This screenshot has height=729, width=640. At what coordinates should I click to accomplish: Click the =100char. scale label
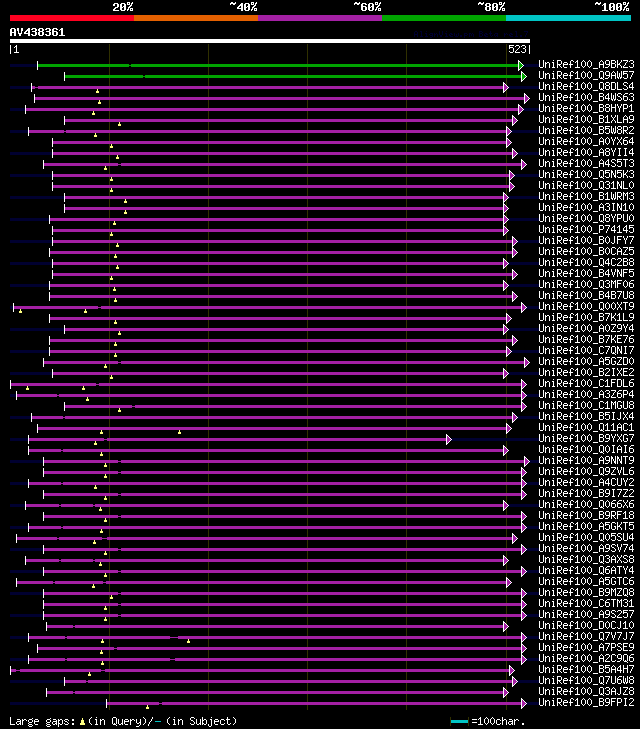point(498,721)
